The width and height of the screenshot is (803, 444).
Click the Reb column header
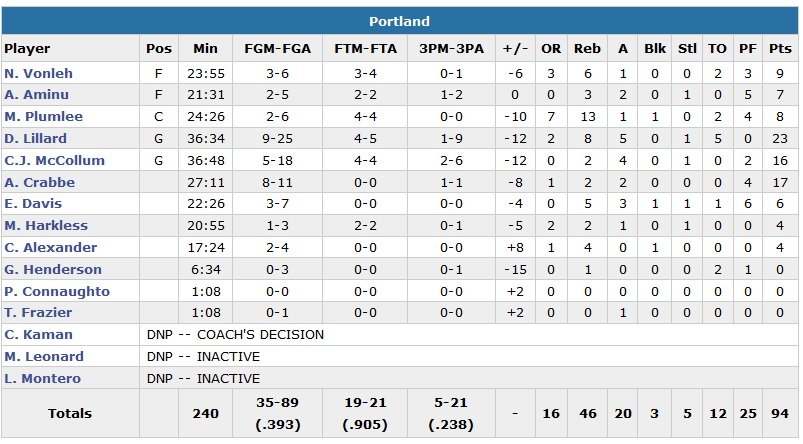point(587,48)
